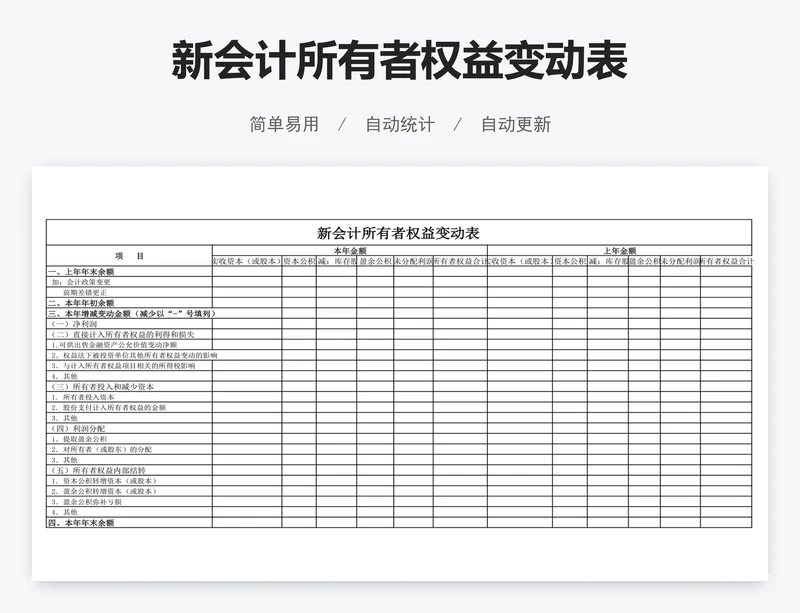Select 所有者权益合计 header under 本年金额
Screen dimensions: 800x613
(460, 261)
